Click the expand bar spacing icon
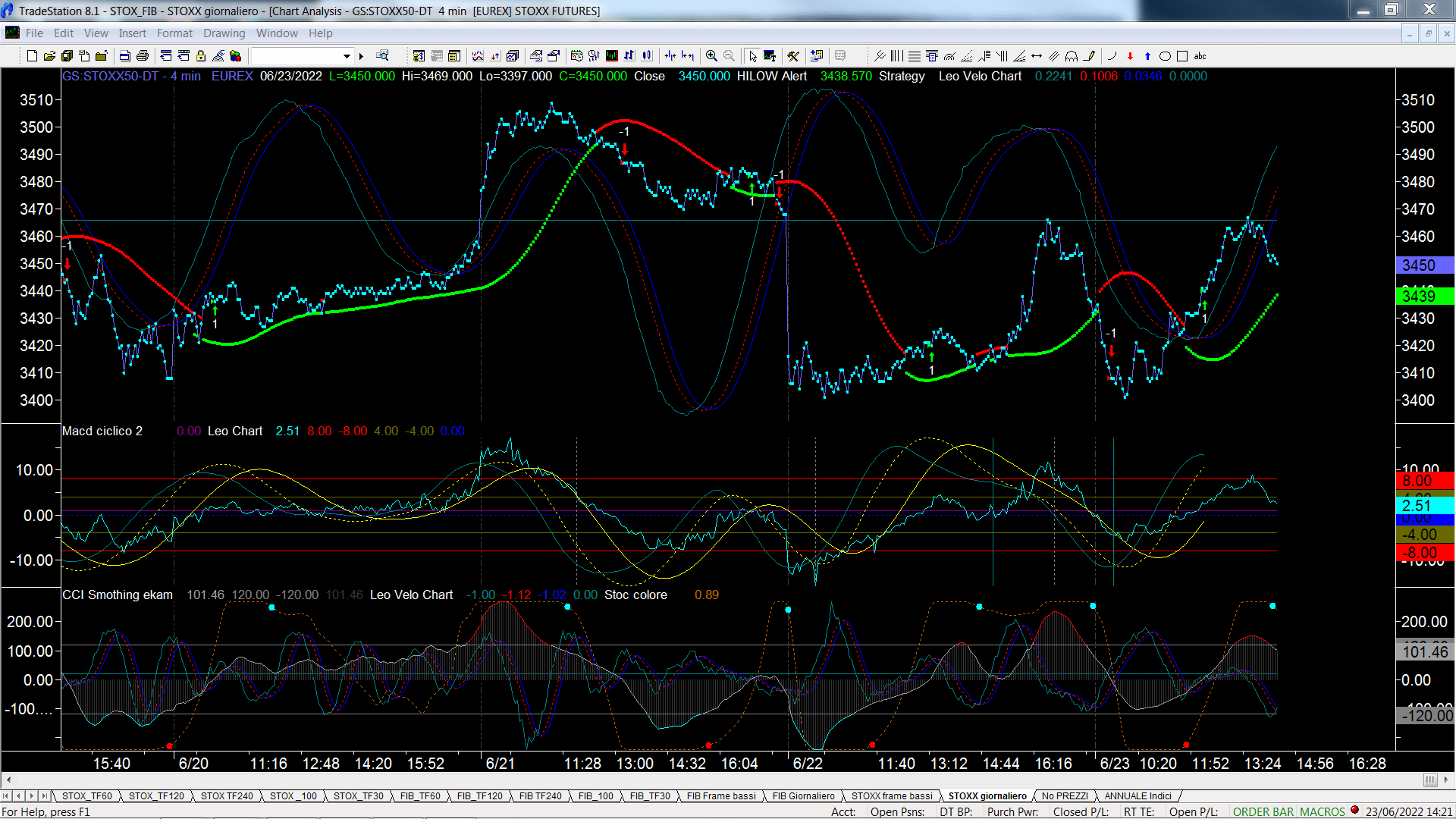Screen dimensions: 1456x819 click(688, 56)
